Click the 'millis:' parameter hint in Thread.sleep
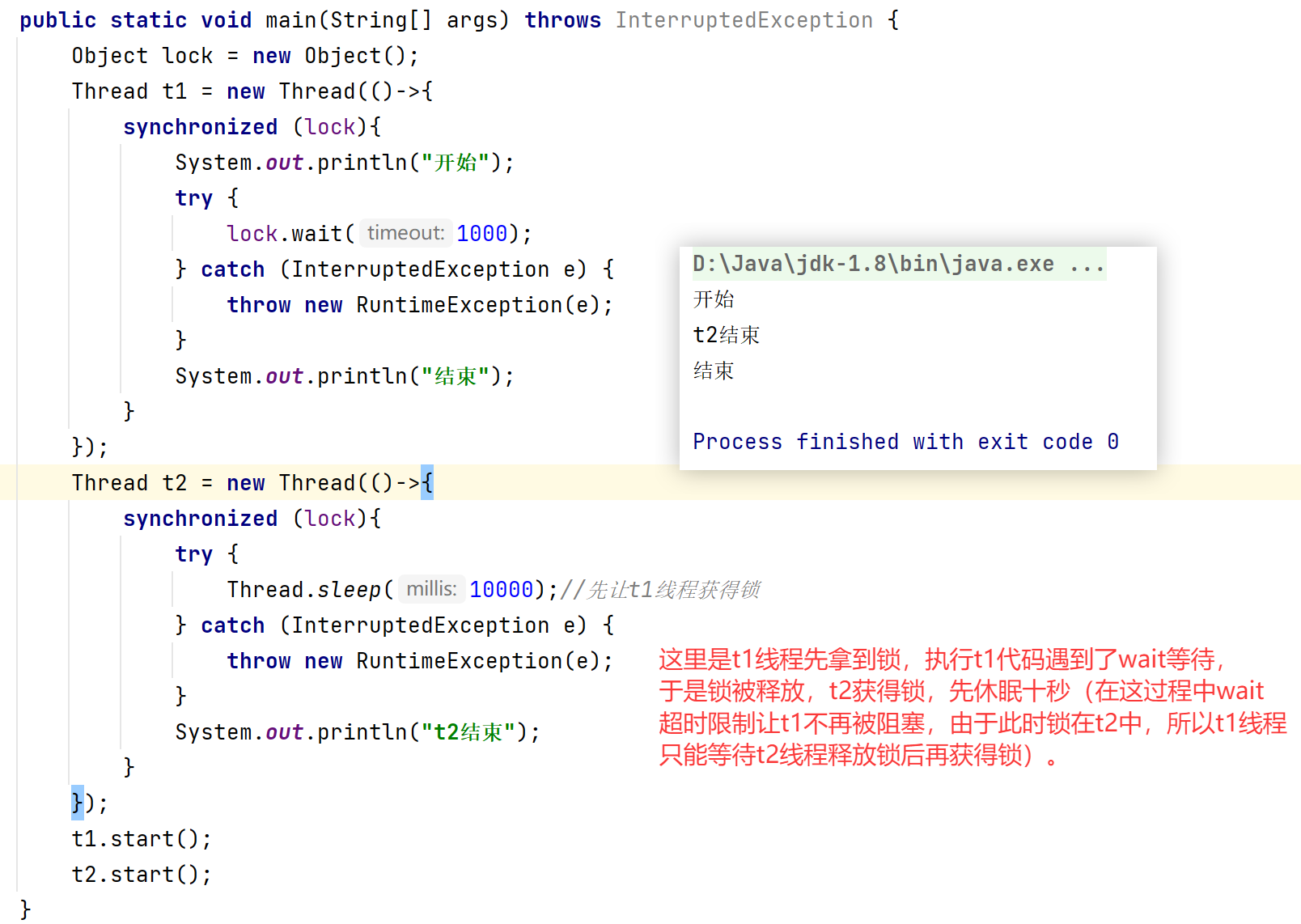1301x924 pixels. (431, 589)
